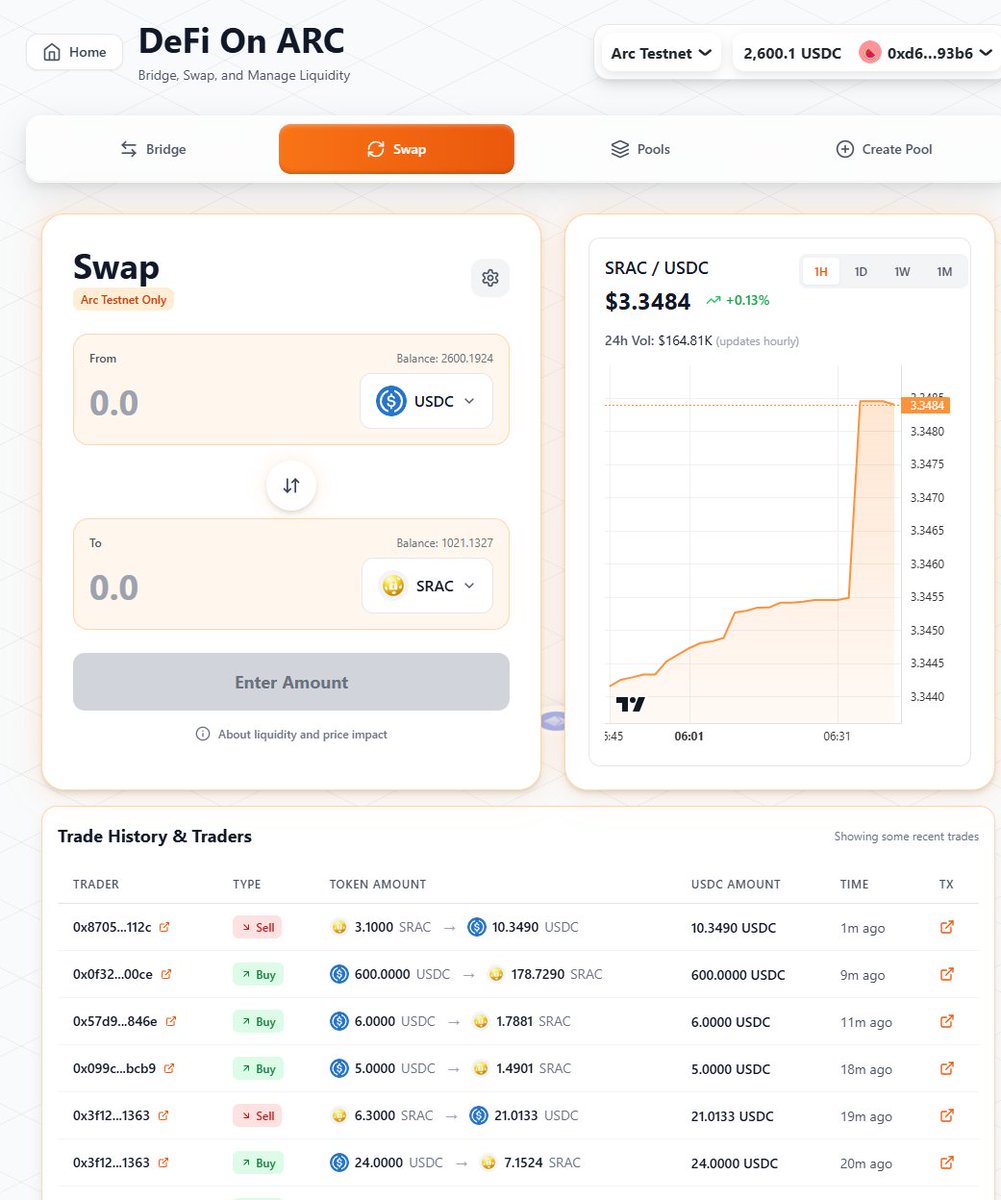Open the Arc Testnet network dropdown
Screen dimensions: 1001x1200
point(661,53)
